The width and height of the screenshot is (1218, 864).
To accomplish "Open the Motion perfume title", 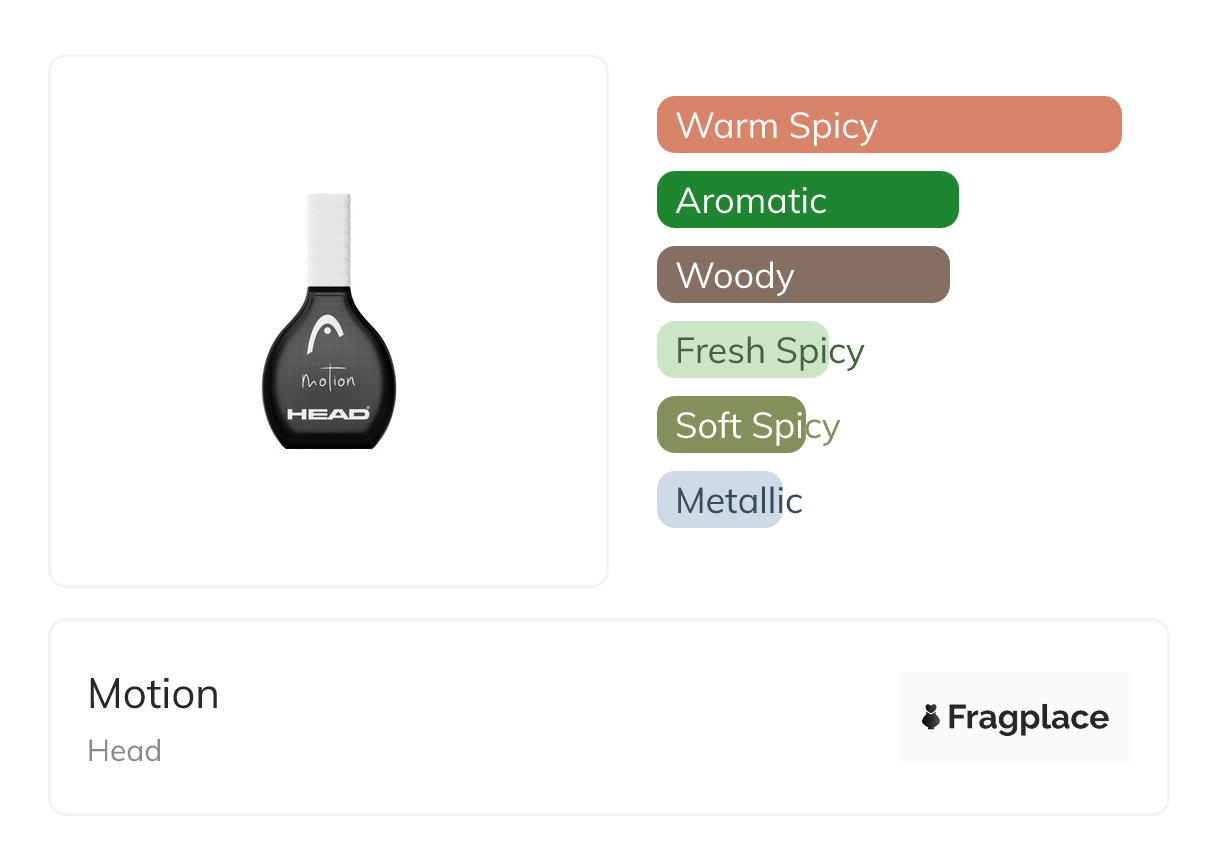I will tap(153, 694).
